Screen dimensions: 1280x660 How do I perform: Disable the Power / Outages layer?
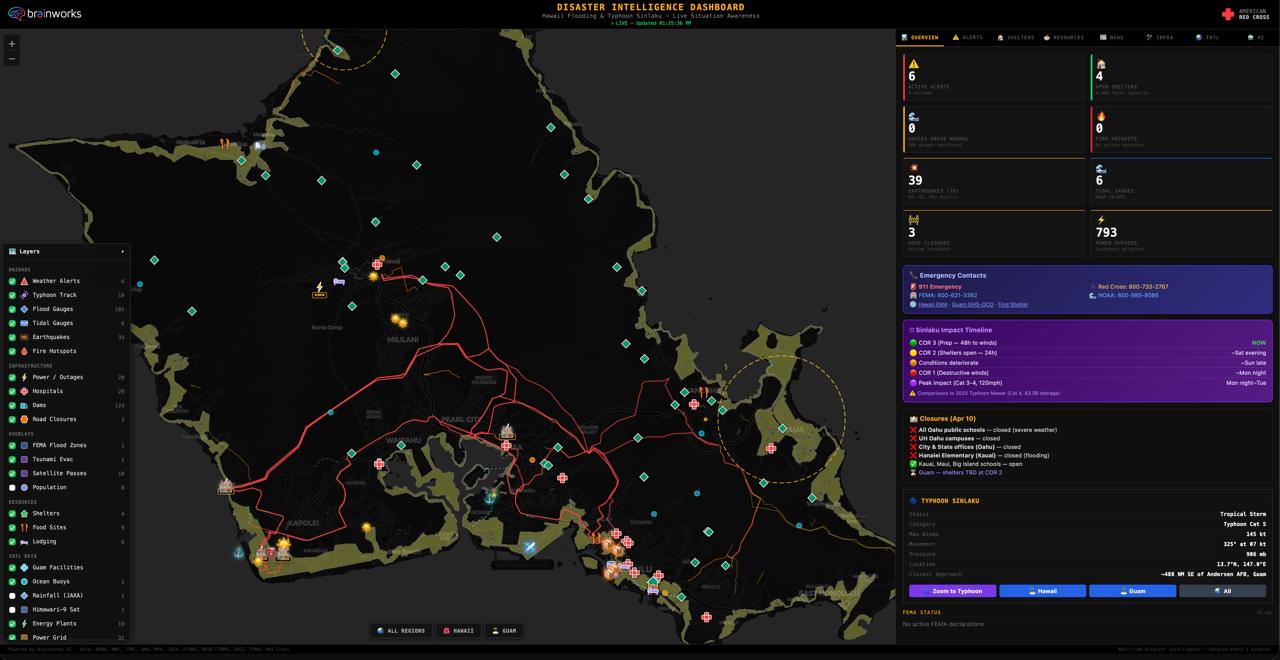pos(13,378)
